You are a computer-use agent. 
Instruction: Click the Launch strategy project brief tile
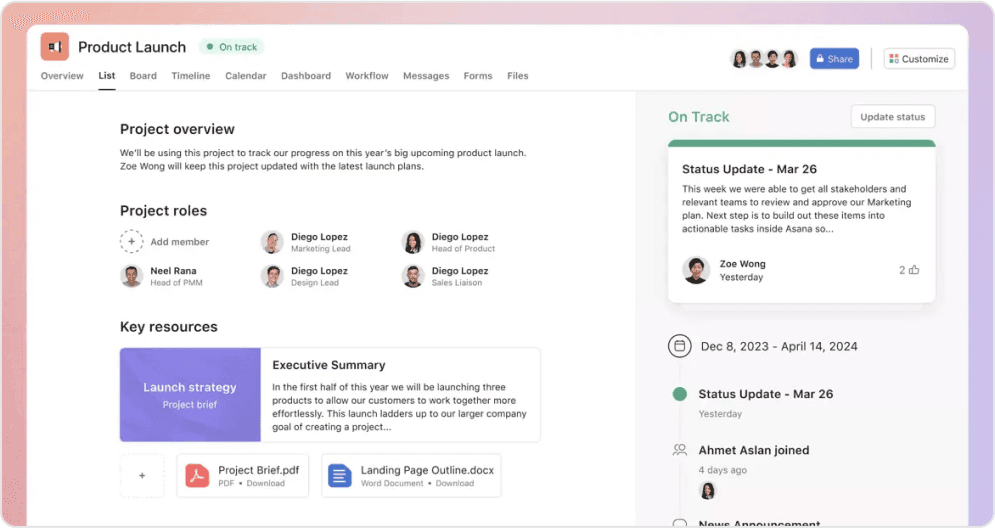190,394
